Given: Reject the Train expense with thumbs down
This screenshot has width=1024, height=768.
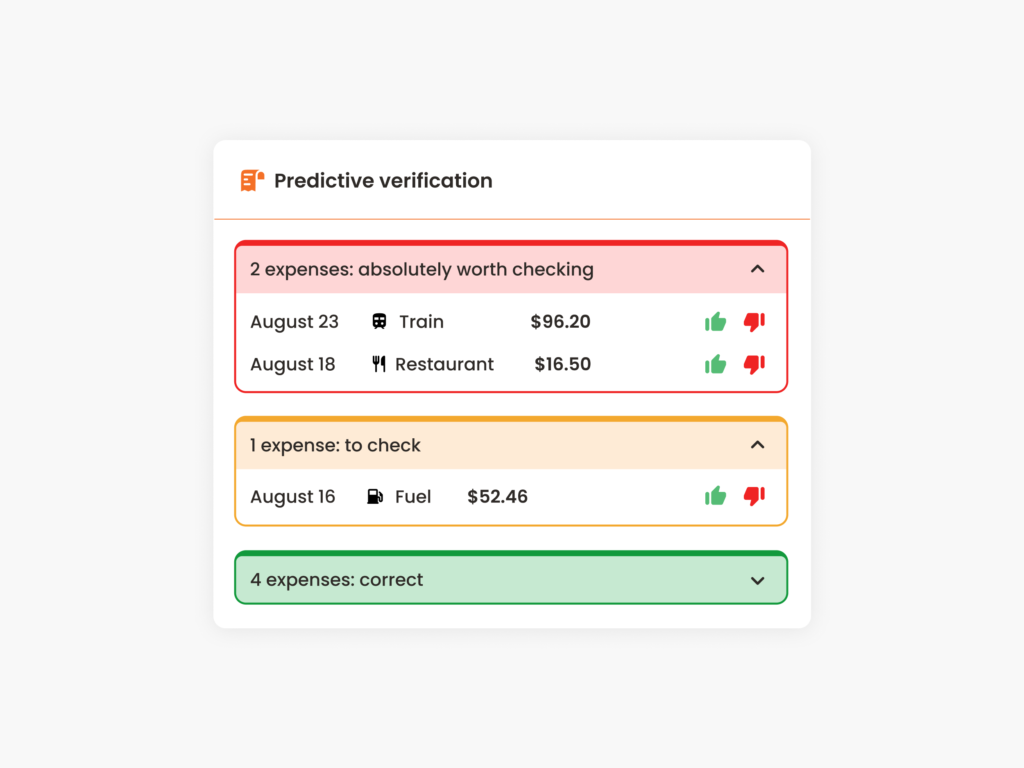Looking at the screenshot, I should [x=753, y=322].
